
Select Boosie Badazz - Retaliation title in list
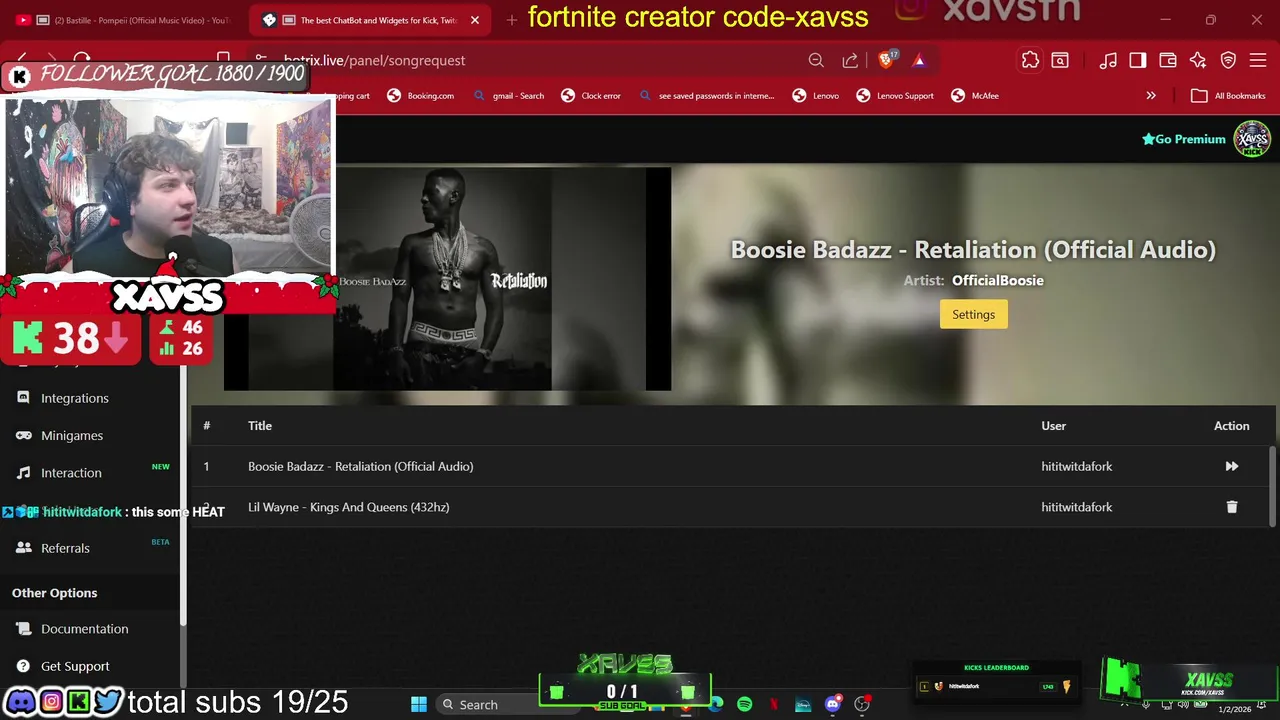pyautogui.click(x=361, y=466)
